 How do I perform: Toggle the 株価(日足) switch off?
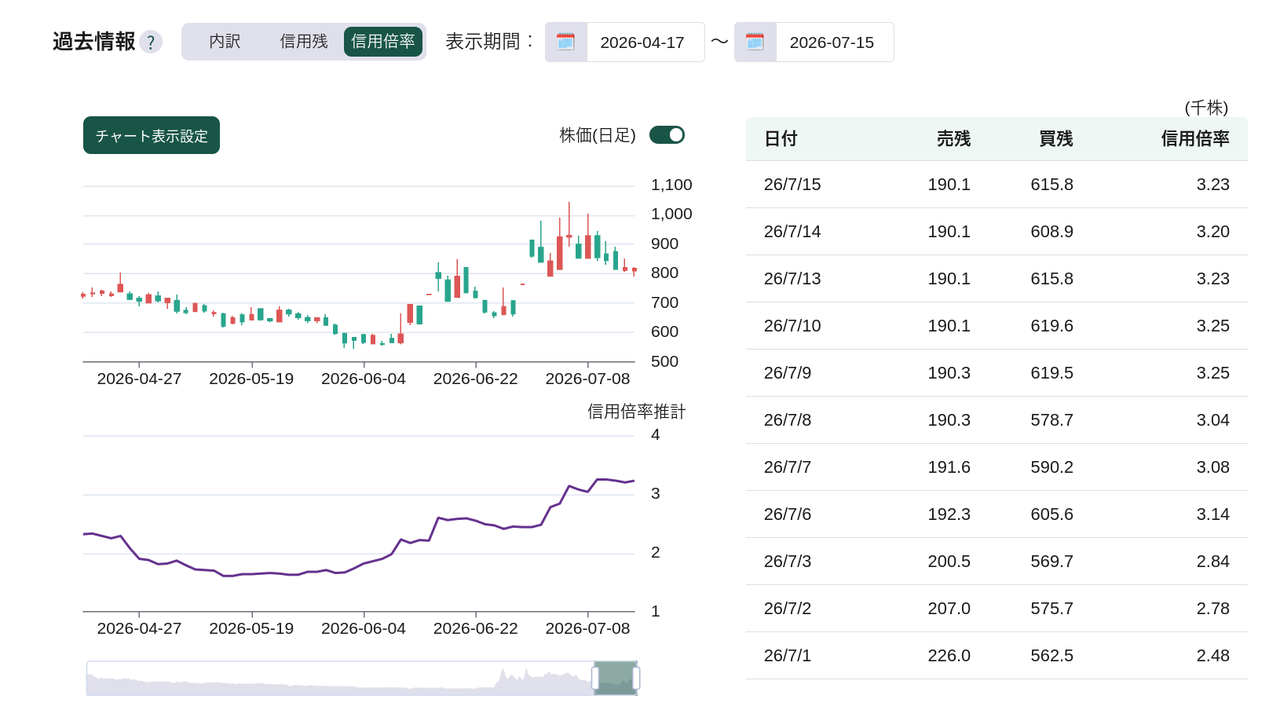tap(667, 135)
